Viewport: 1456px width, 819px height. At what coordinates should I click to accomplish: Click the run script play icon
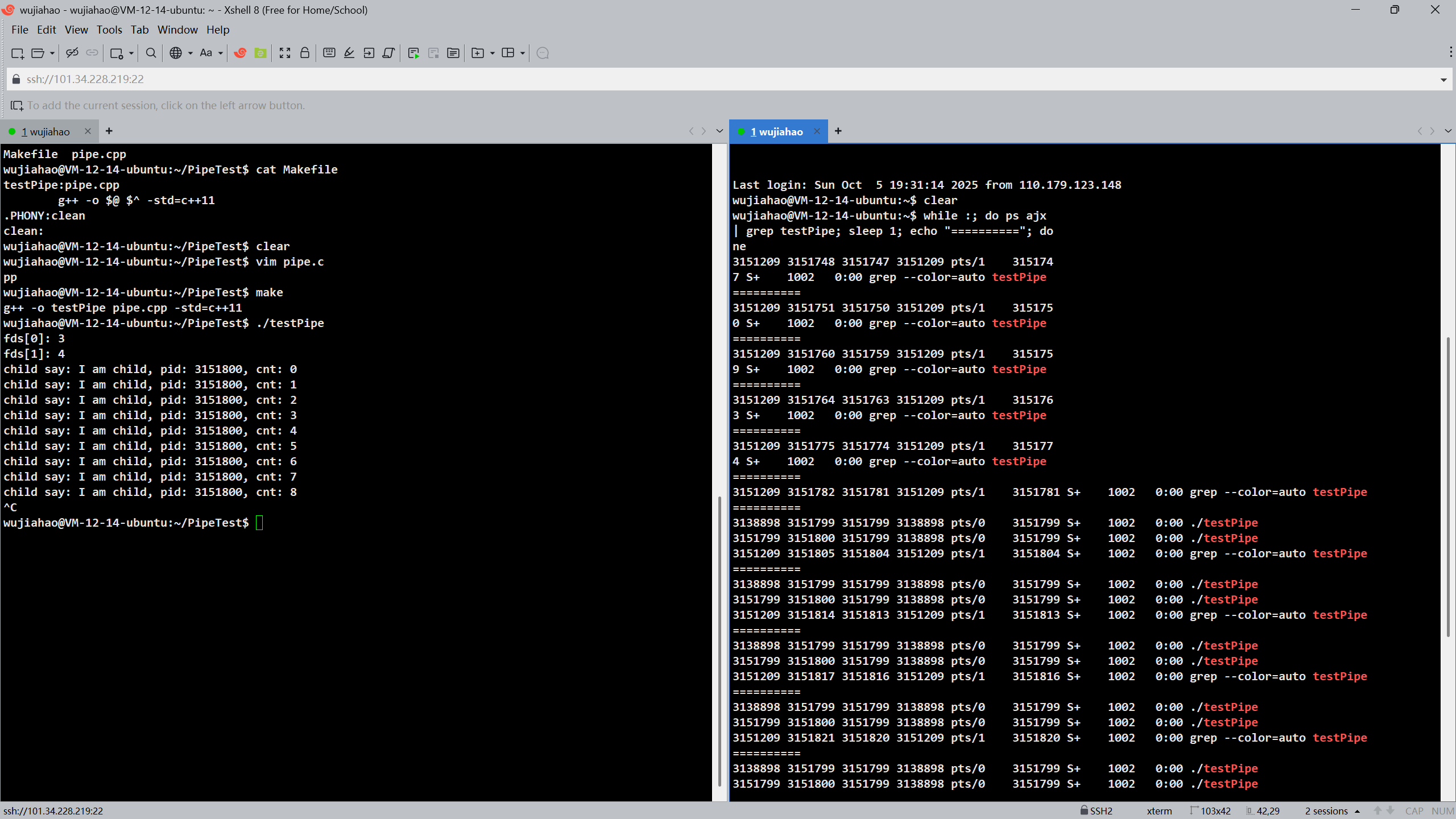click(x=413, y=53)
